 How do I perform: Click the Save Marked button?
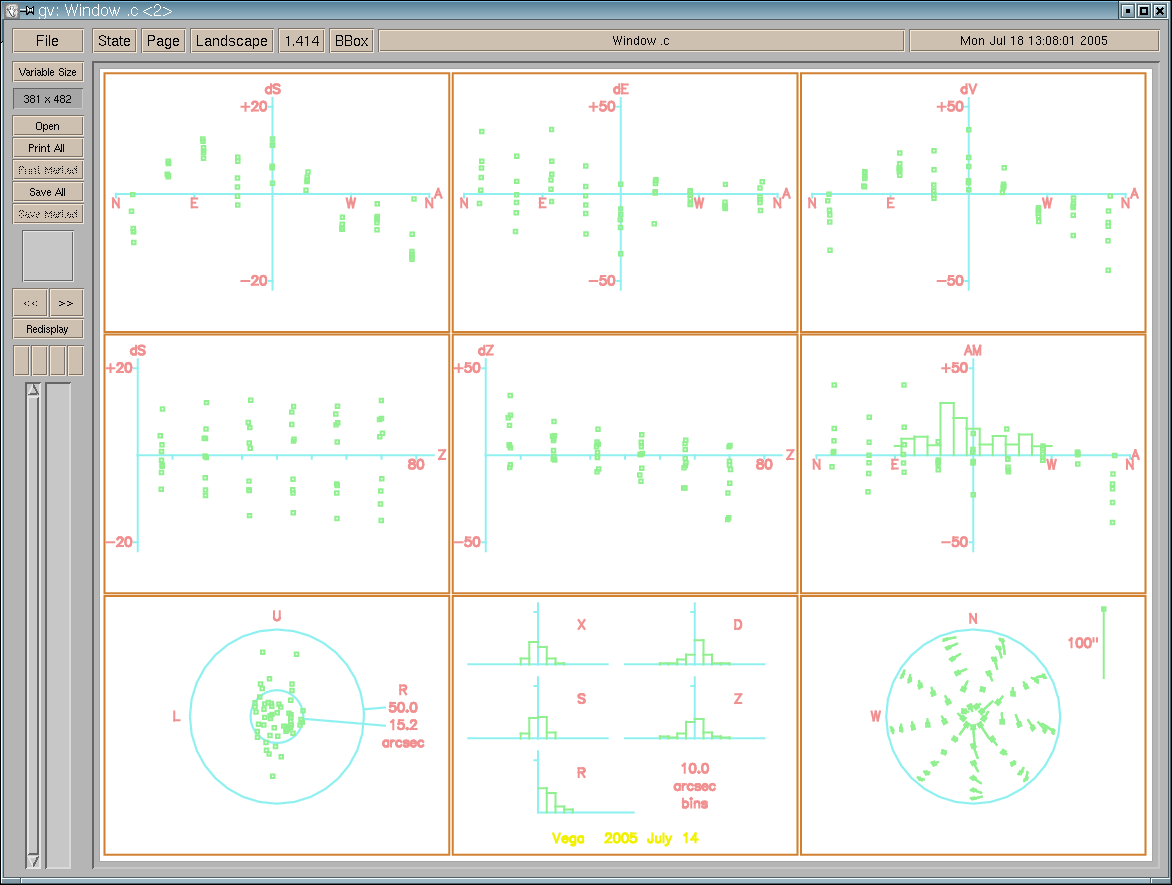pos(48,214)
